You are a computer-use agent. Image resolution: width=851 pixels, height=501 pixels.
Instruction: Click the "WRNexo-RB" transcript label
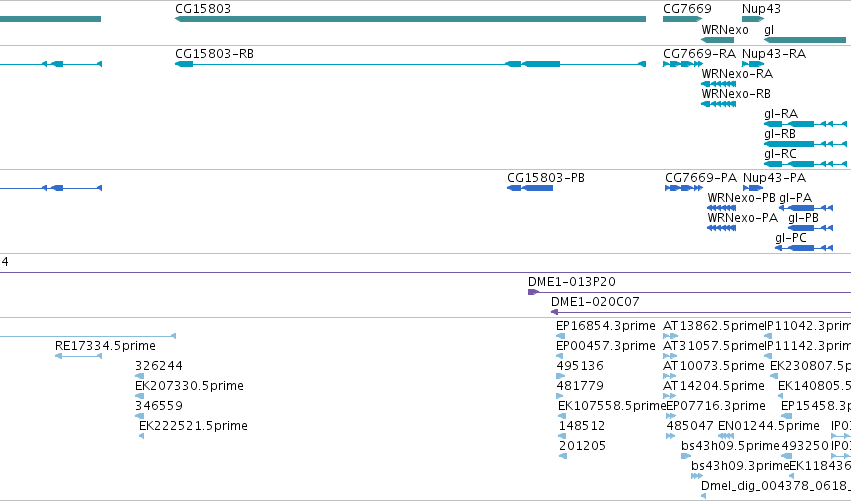point(736,94)
